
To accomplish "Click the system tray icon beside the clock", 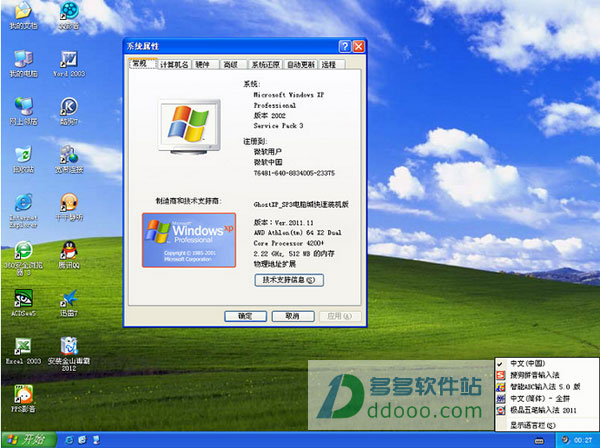I will coord(566,440).
